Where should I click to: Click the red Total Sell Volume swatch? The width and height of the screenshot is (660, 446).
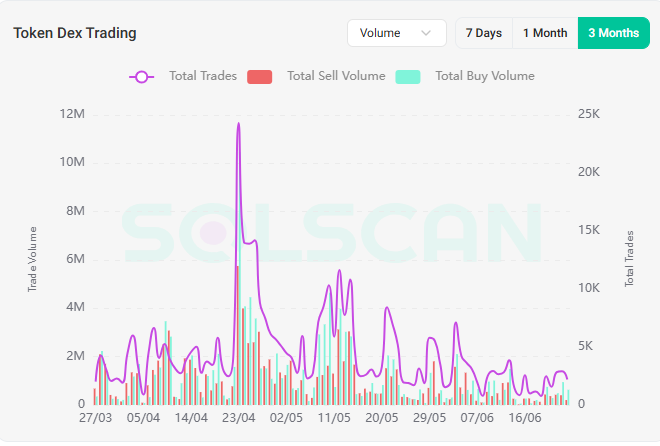(x=259, y=76)
